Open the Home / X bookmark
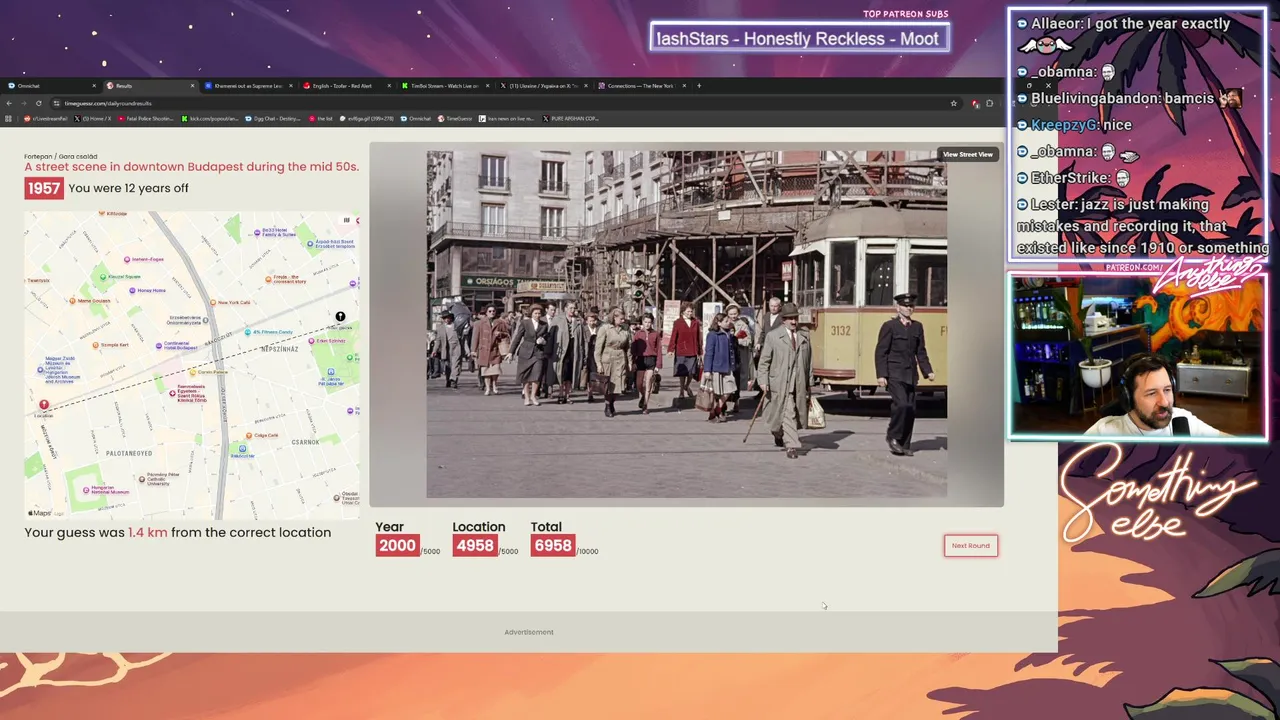 (x=94, y=118)
